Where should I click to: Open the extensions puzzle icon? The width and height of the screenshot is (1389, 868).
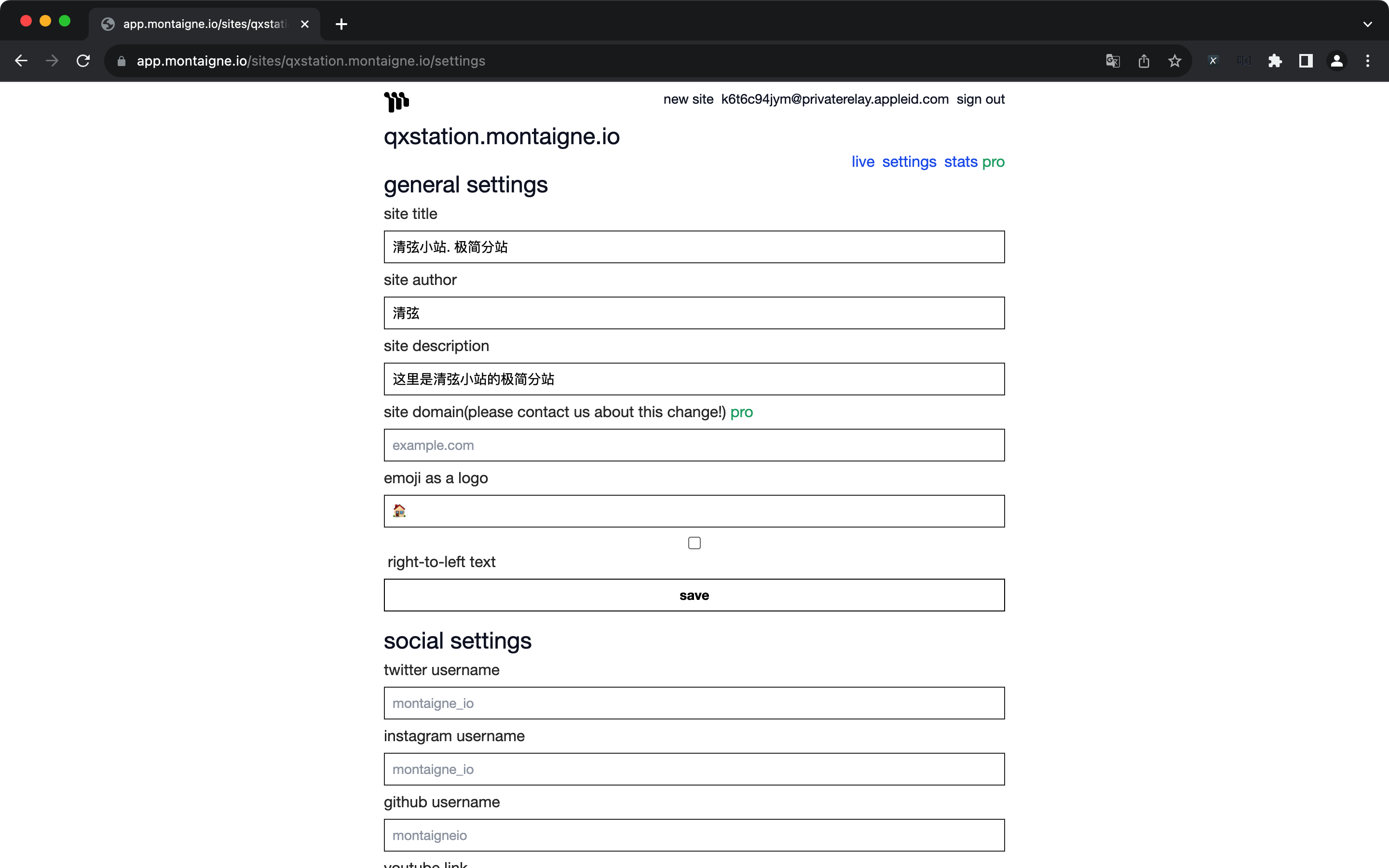click(1275, 61)
